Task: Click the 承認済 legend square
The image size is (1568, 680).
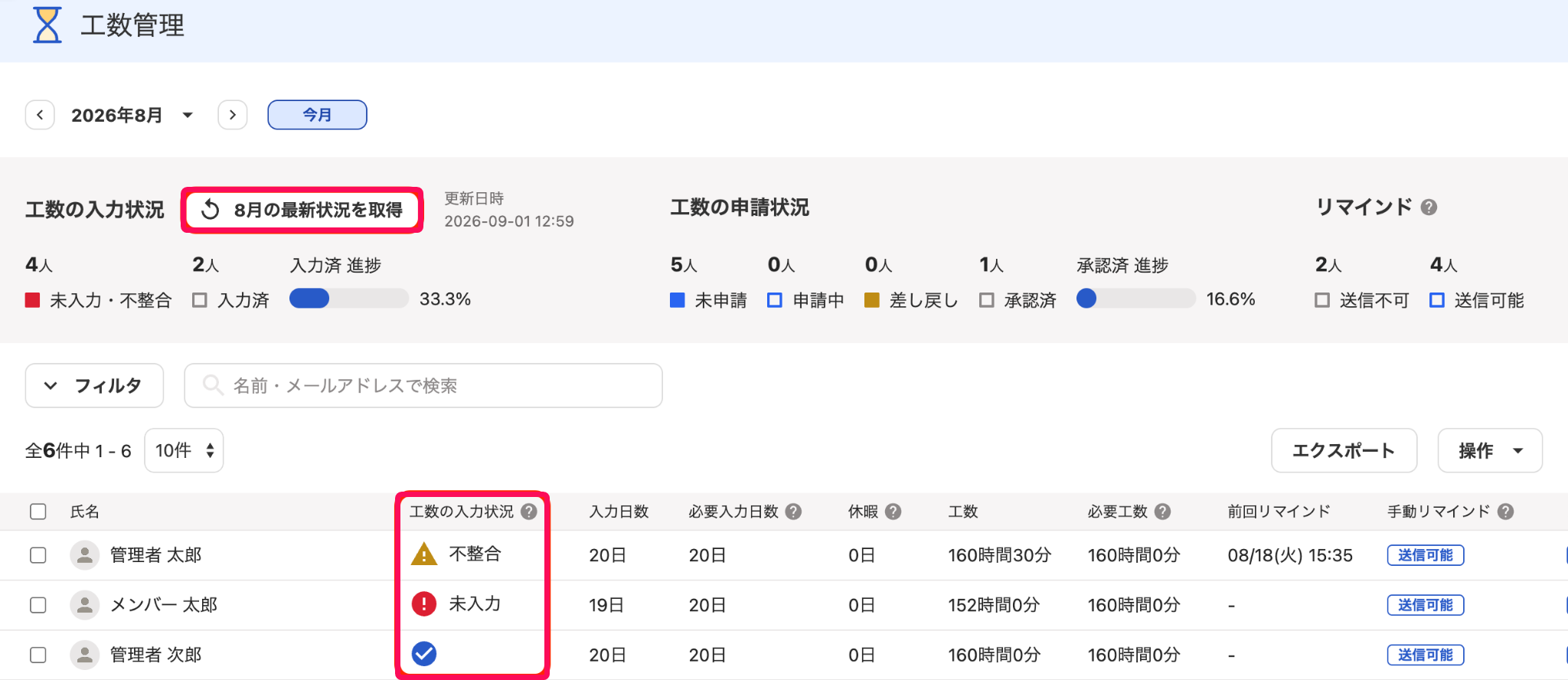Action: (x=987, y=300)
